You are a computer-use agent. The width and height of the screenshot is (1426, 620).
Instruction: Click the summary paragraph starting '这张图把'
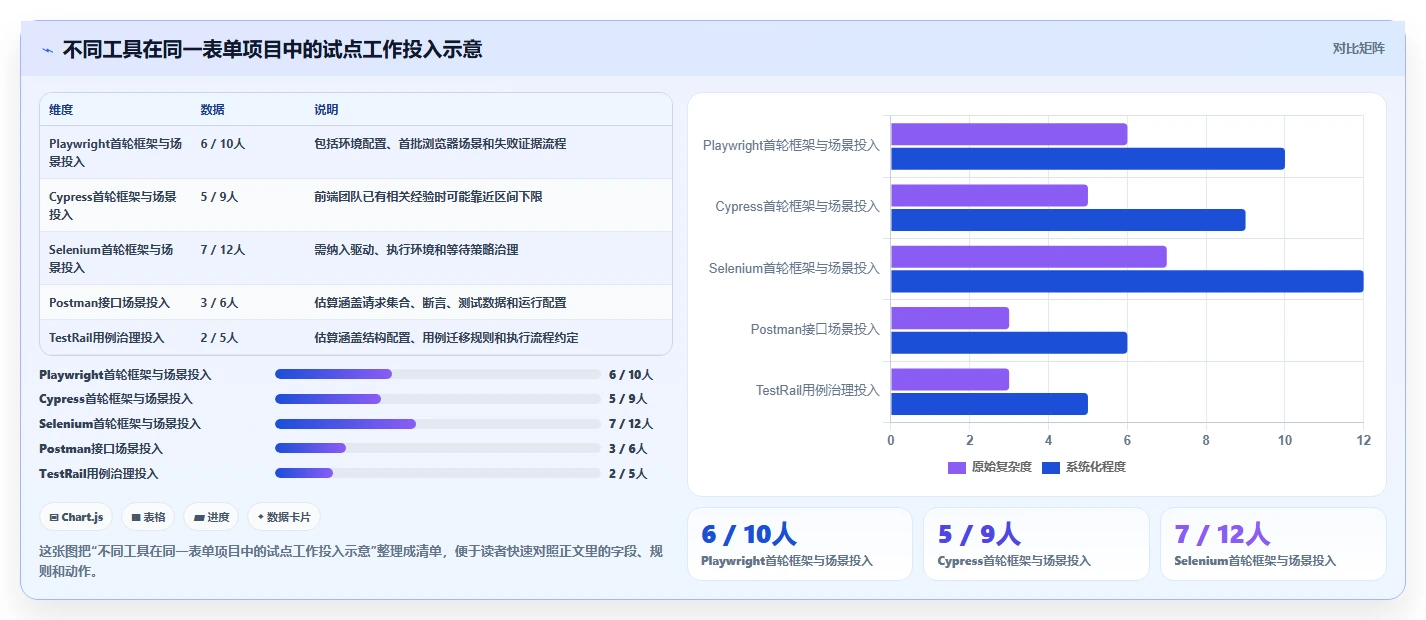pyautogui.click(x=350, y=561)
